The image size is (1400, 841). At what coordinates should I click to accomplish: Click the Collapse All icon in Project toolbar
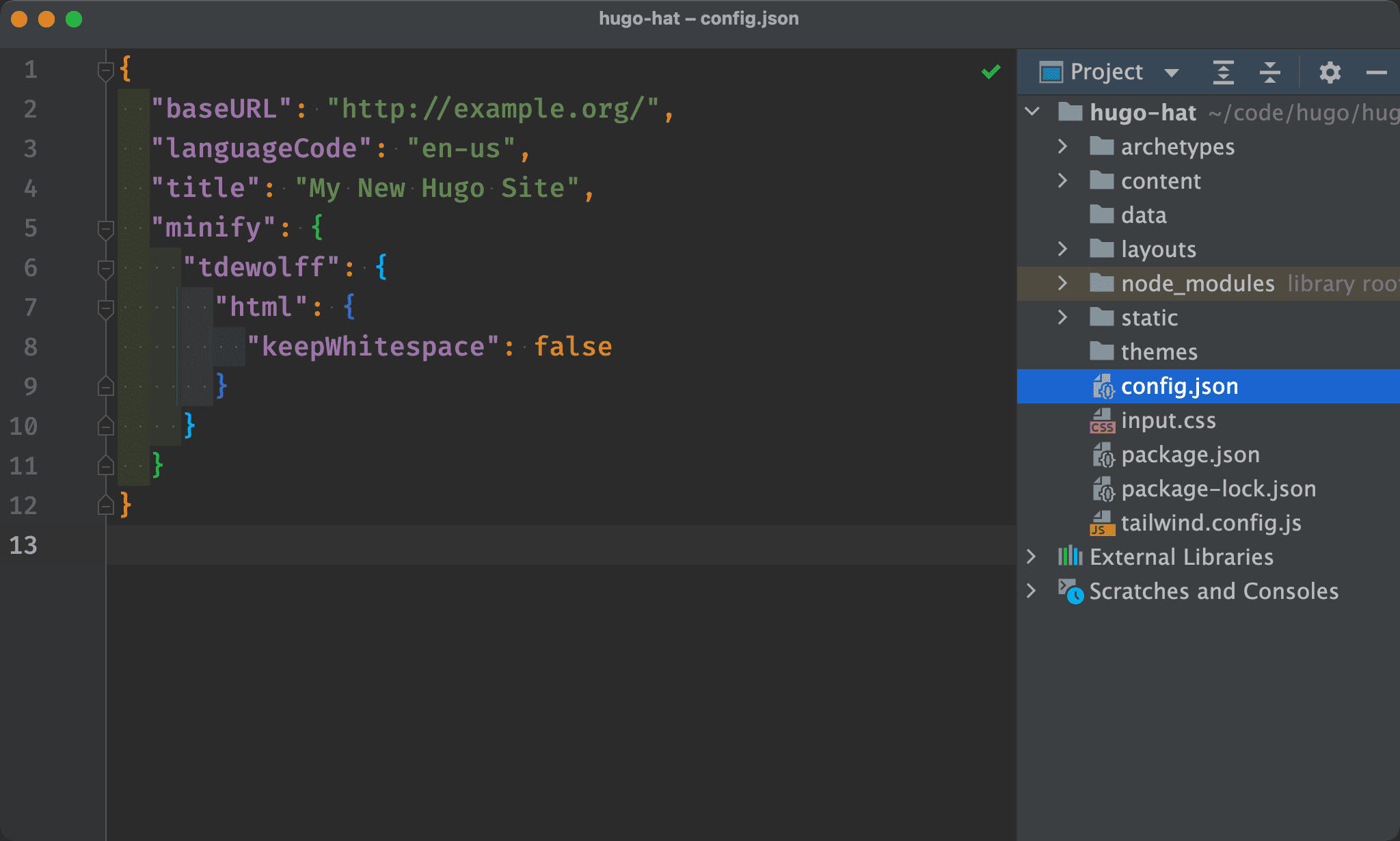[x=1269, y=72]
